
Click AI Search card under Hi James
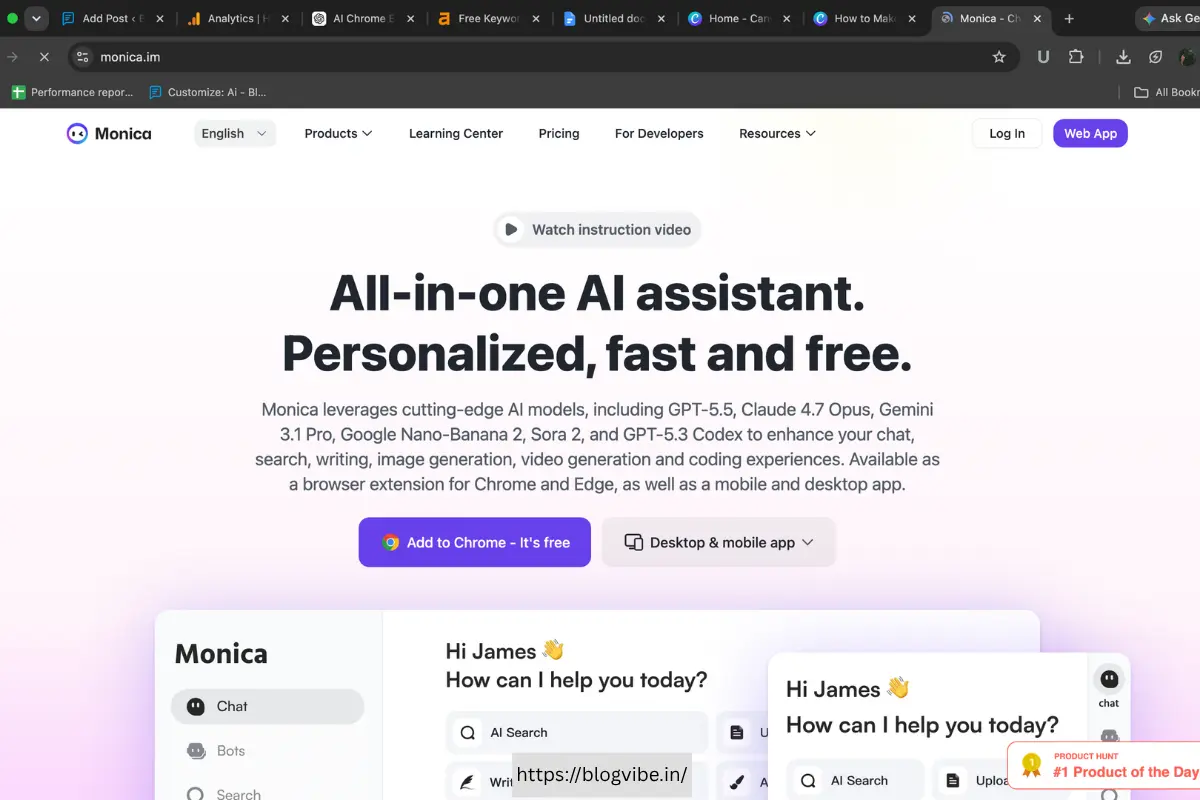coord(577,732)
